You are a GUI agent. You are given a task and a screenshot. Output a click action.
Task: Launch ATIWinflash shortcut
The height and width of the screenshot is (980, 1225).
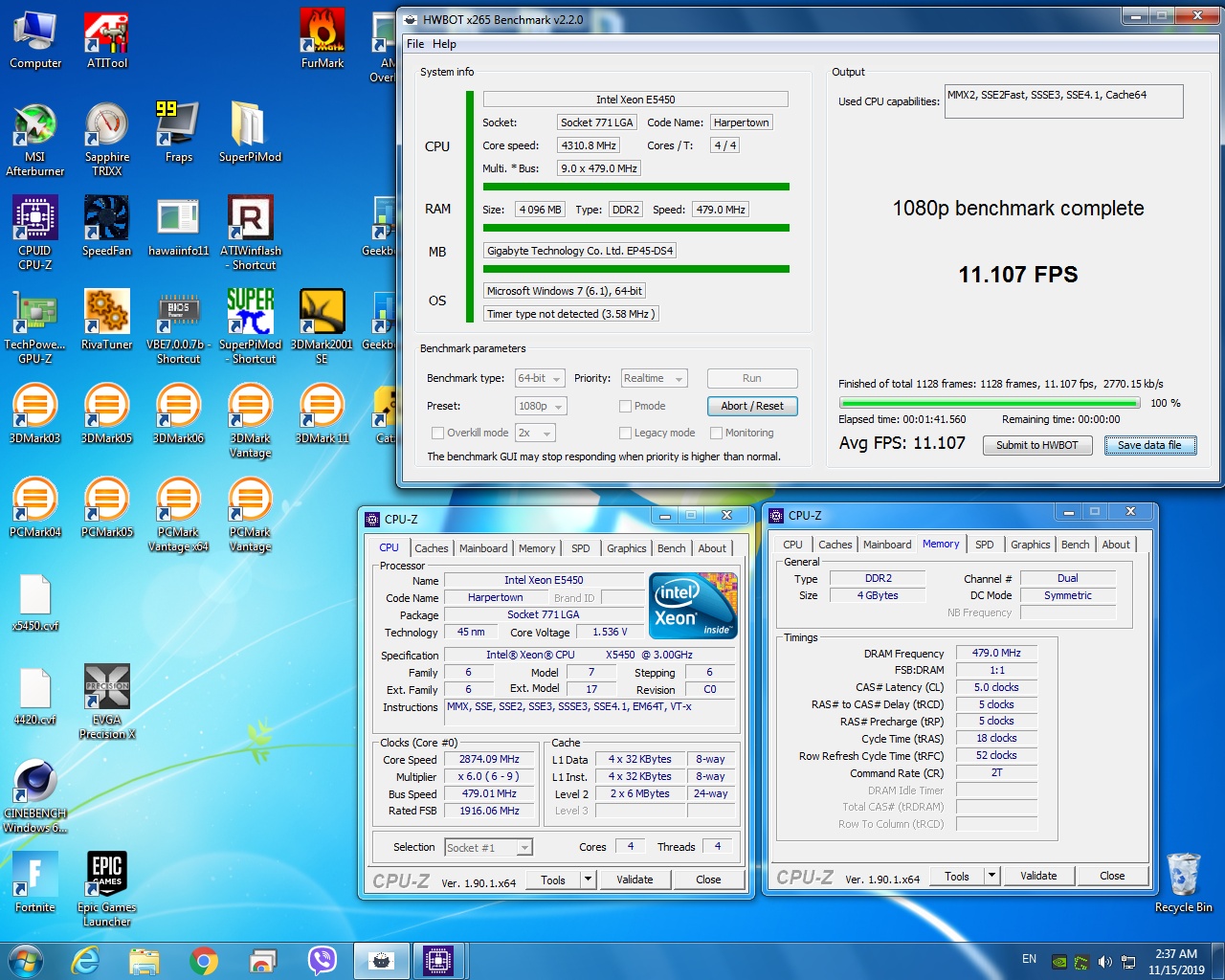coord(251,233)
